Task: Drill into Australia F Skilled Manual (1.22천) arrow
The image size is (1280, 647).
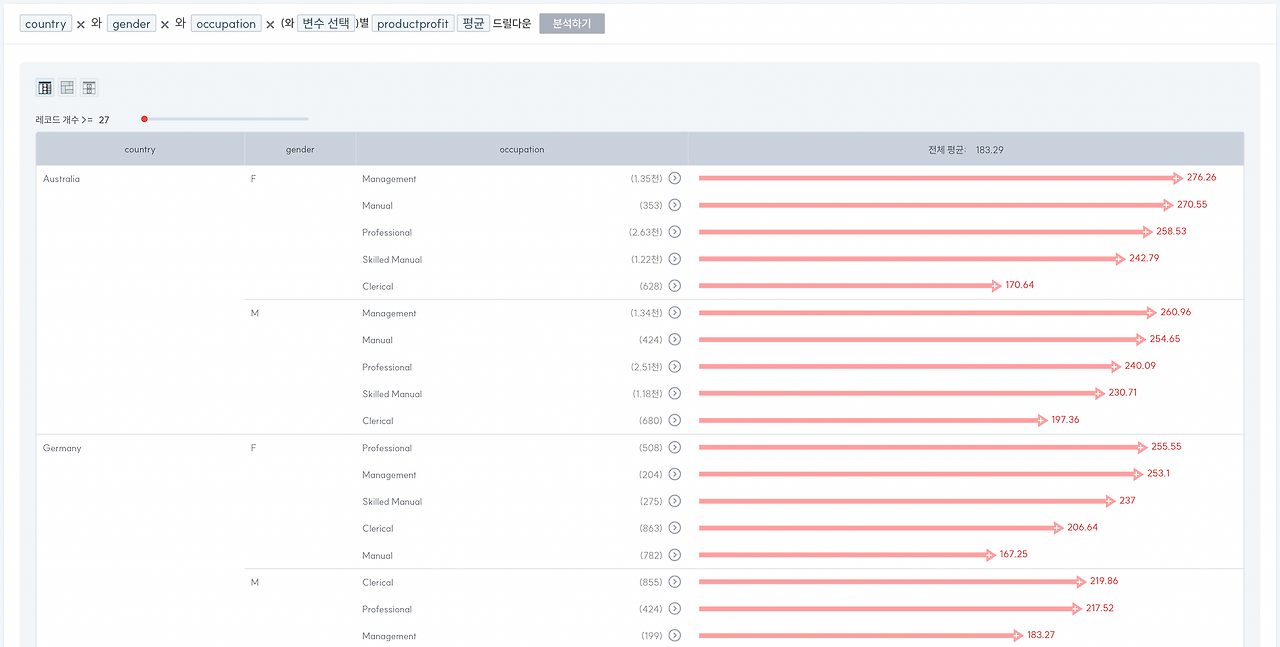Action: pos(674,259)
